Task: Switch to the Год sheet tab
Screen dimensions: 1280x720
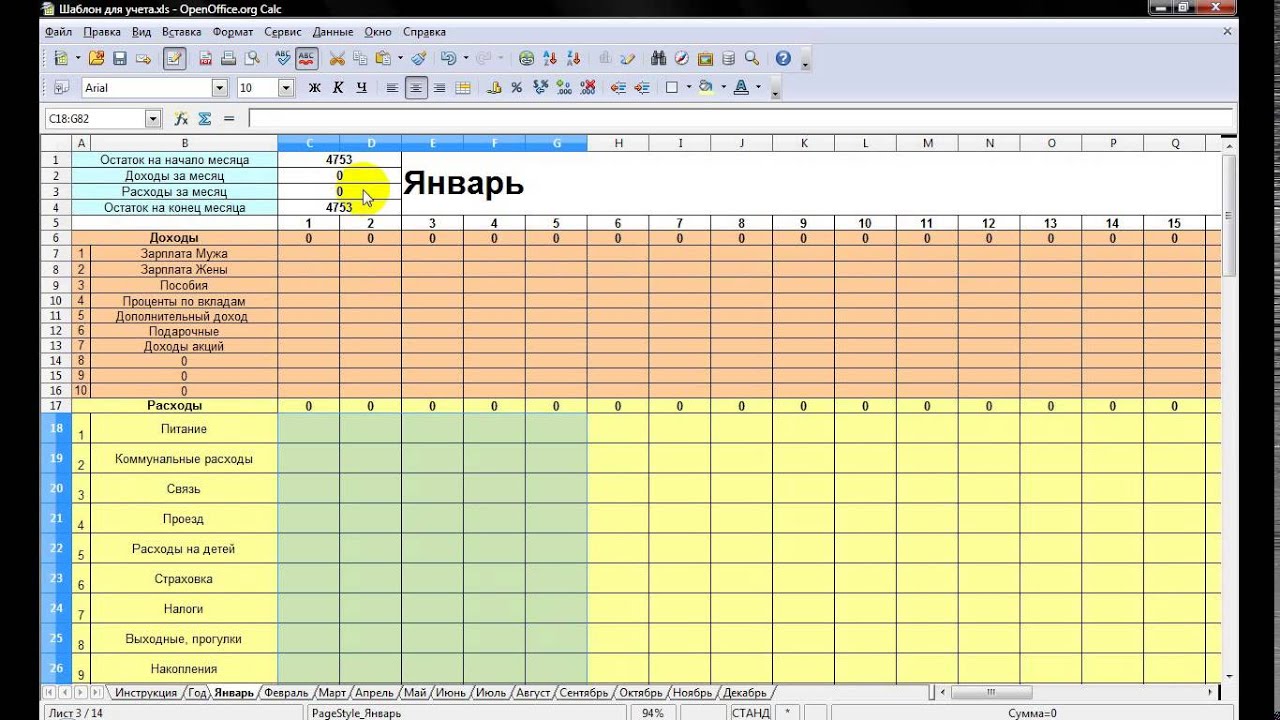Action: (197, 692)
